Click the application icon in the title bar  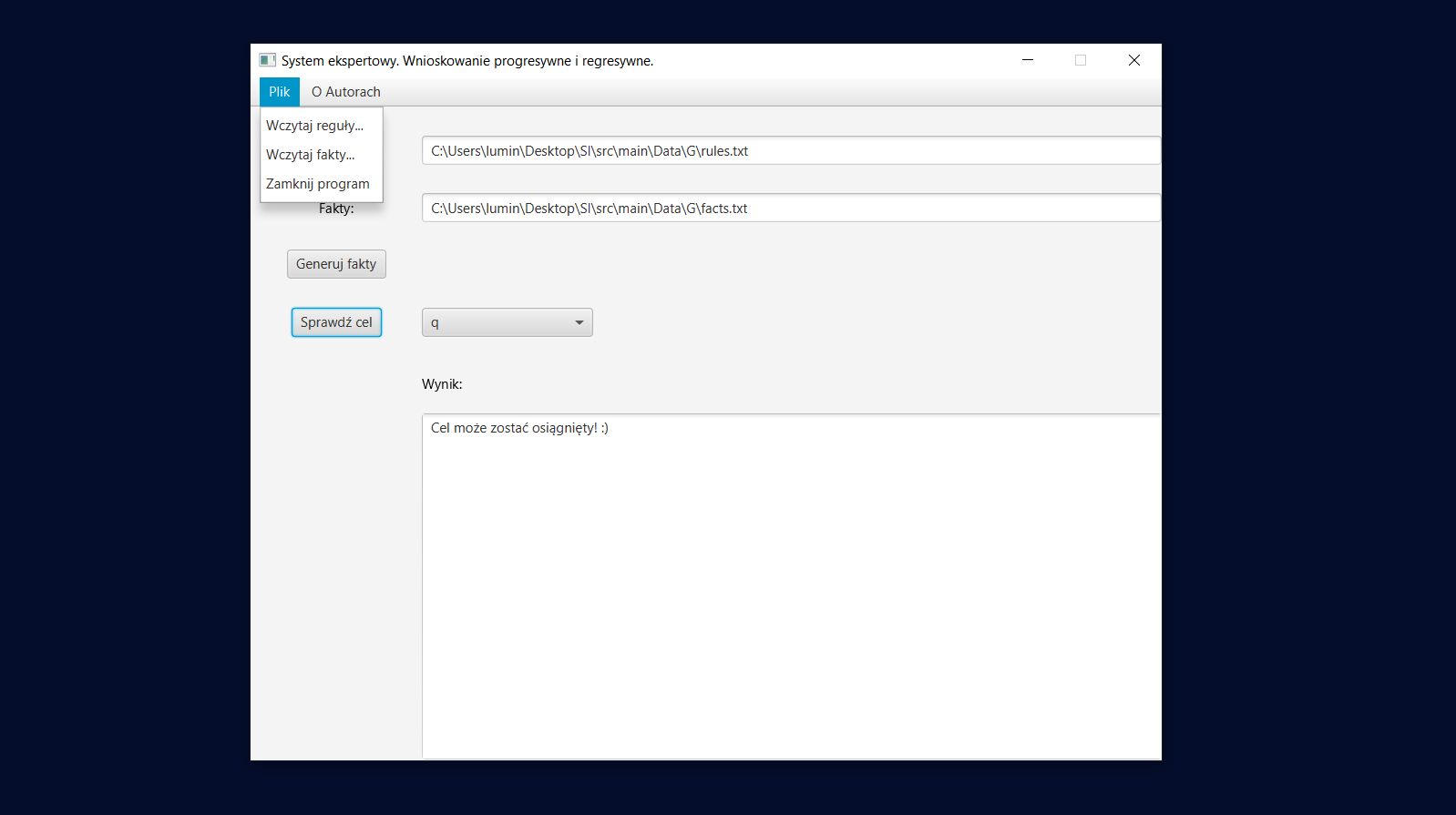[267, 60]
